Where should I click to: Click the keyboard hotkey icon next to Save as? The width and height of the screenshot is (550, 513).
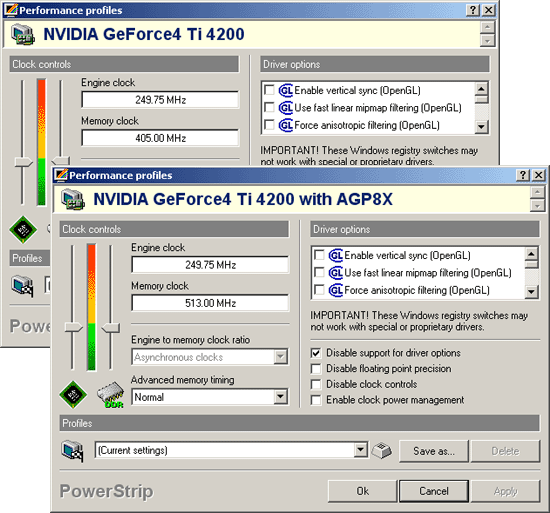click(382, 450)
